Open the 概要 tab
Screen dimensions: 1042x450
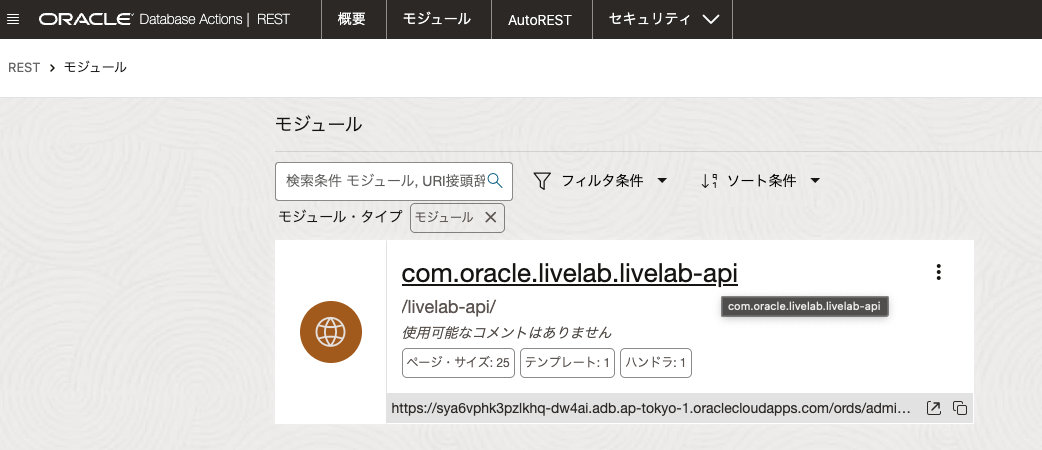[x=352, y=19]
